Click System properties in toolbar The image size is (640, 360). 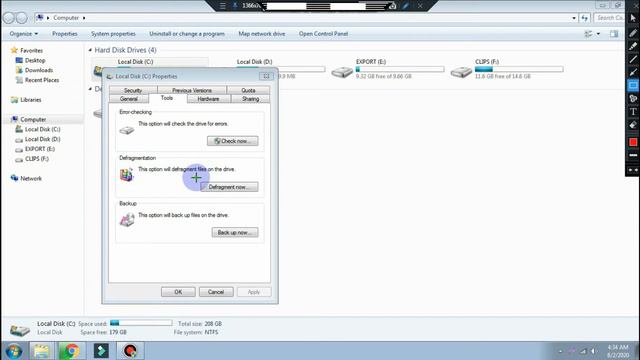point(113,34)
